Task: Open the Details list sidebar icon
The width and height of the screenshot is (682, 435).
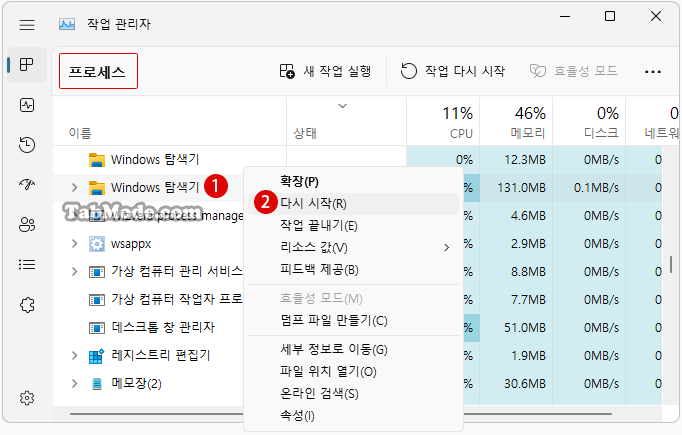Action: [27, 264]
